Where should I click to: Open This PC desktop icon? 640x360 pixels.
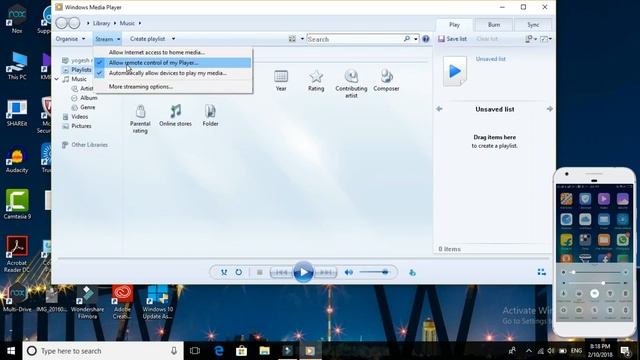click(17, 65)
